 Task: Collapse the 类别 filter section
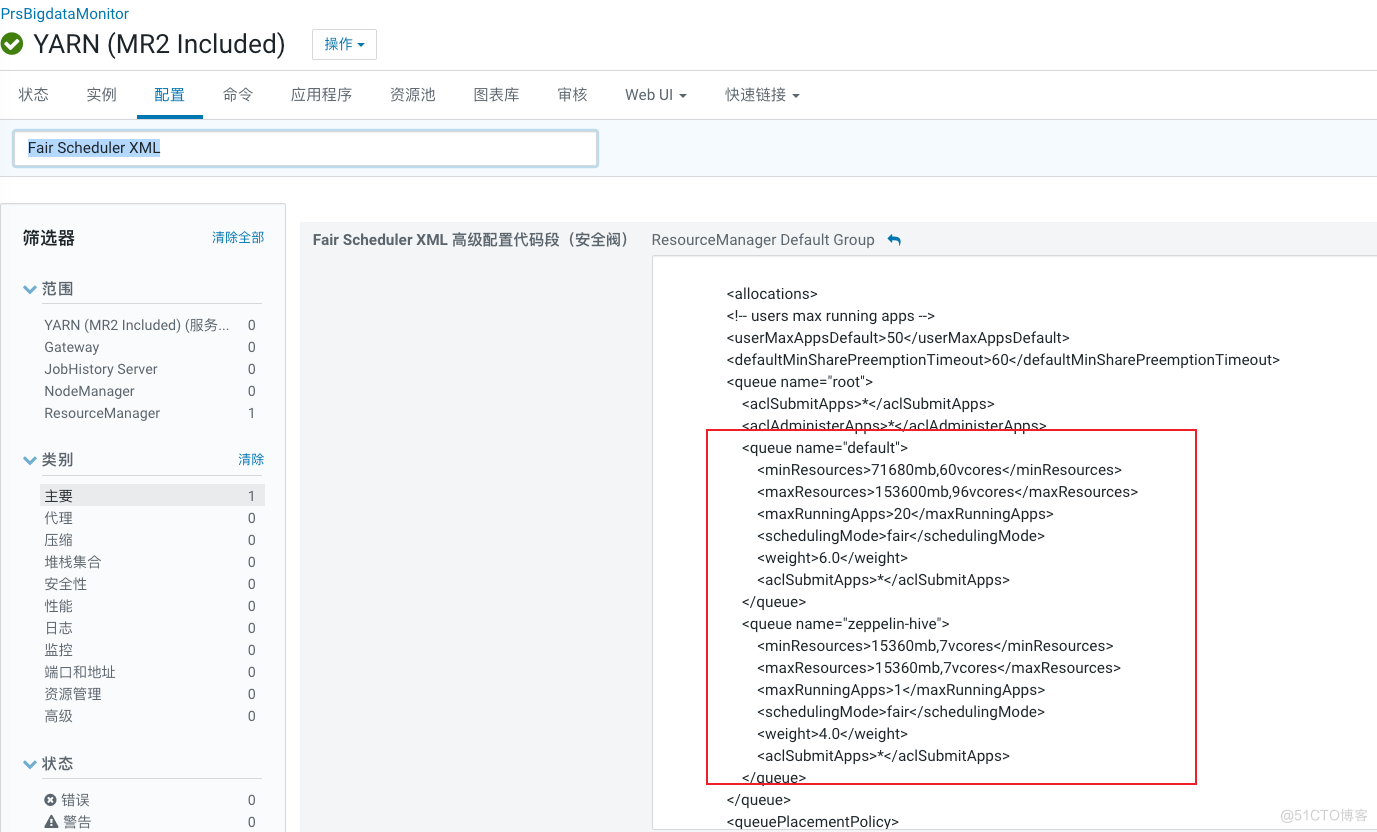point(29,459)
